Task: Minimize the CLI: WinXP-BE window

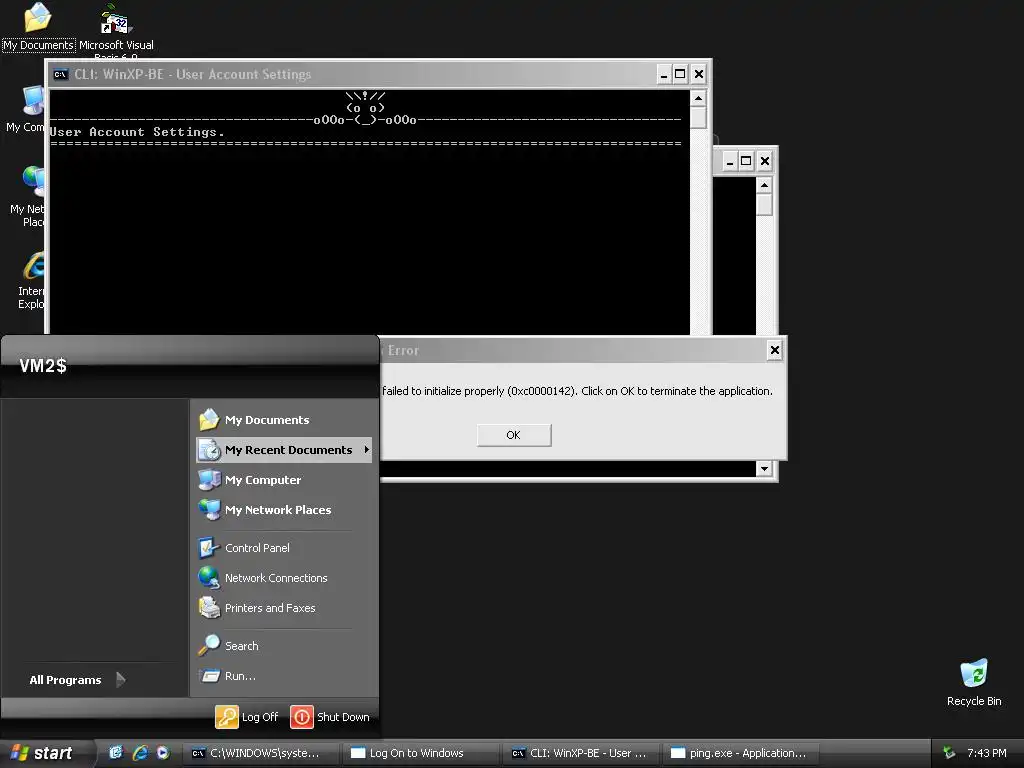Action: tap(664, 74)
